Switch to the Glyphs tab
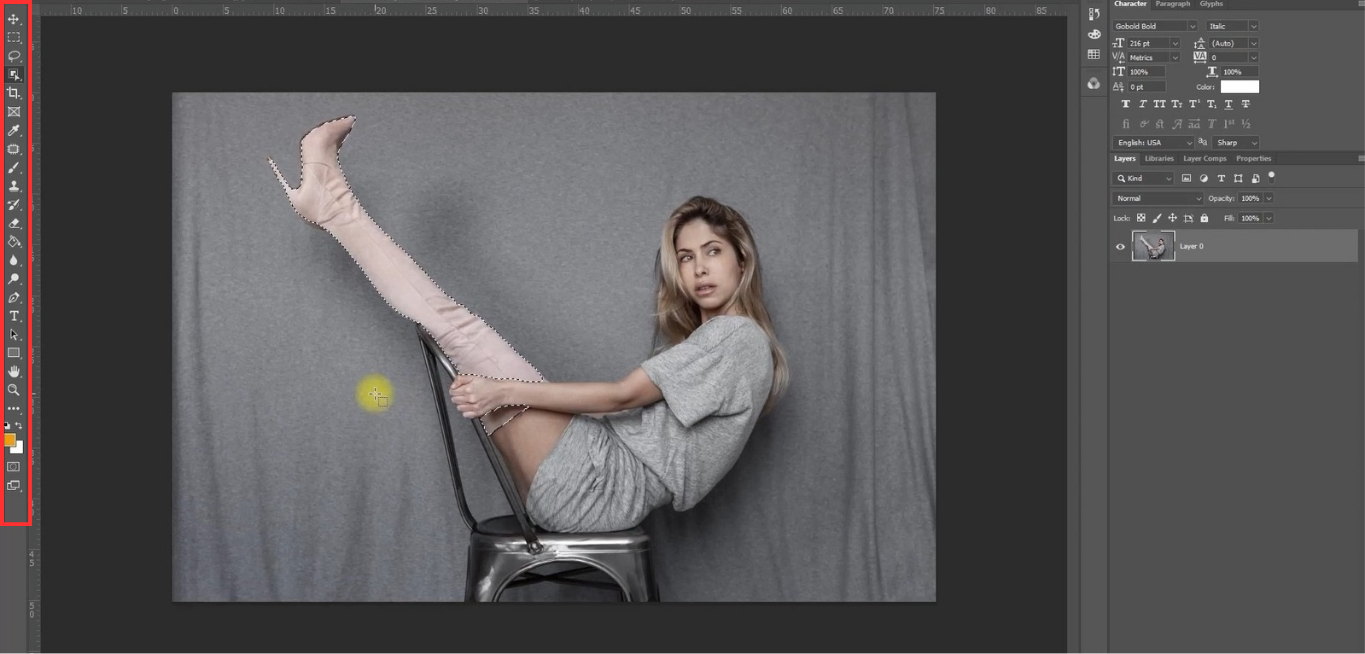 click(x=1211, y=4)
